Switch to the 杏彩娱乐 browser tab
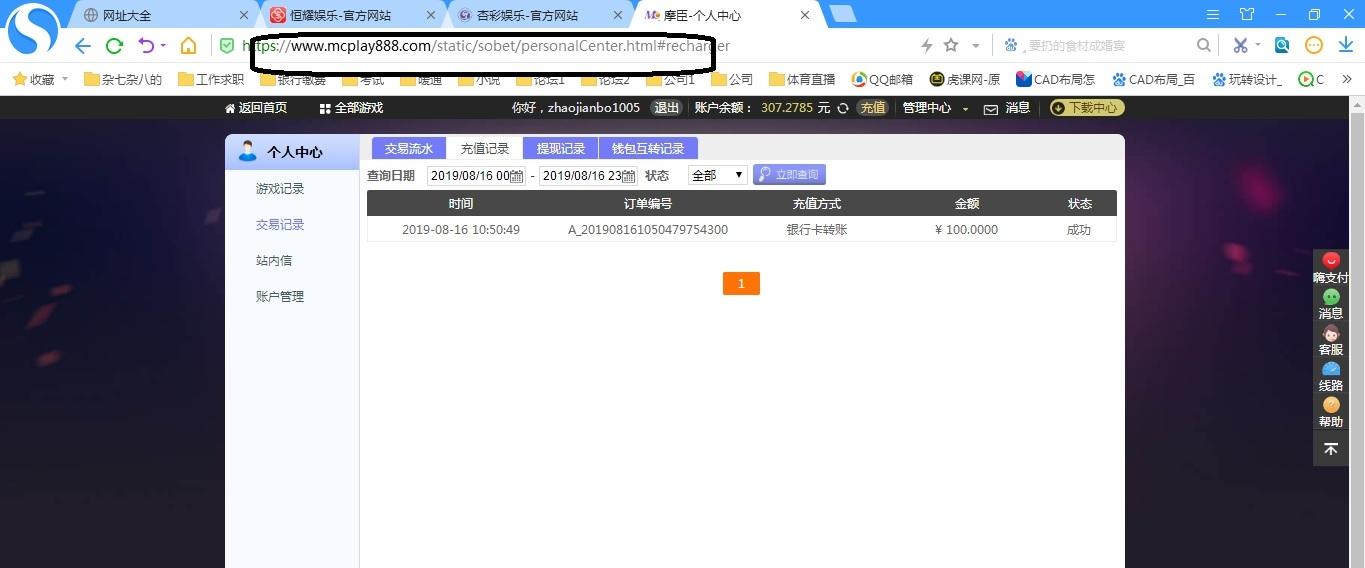The image size is (1365, 568). point(538,15)
